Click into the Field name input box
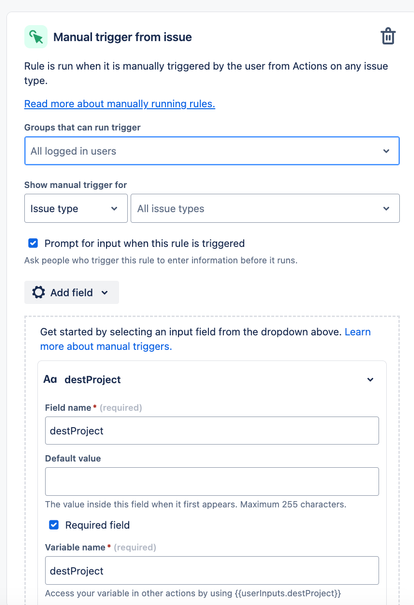 [212, 431]
